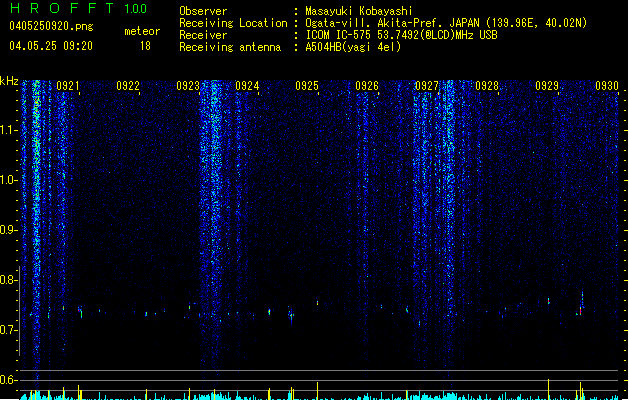Image resolution: width=629 pixels, height=400 pixels.
Task: Click the kHz axis unit label
Action: pyautogui.click(x=9, y=81)
